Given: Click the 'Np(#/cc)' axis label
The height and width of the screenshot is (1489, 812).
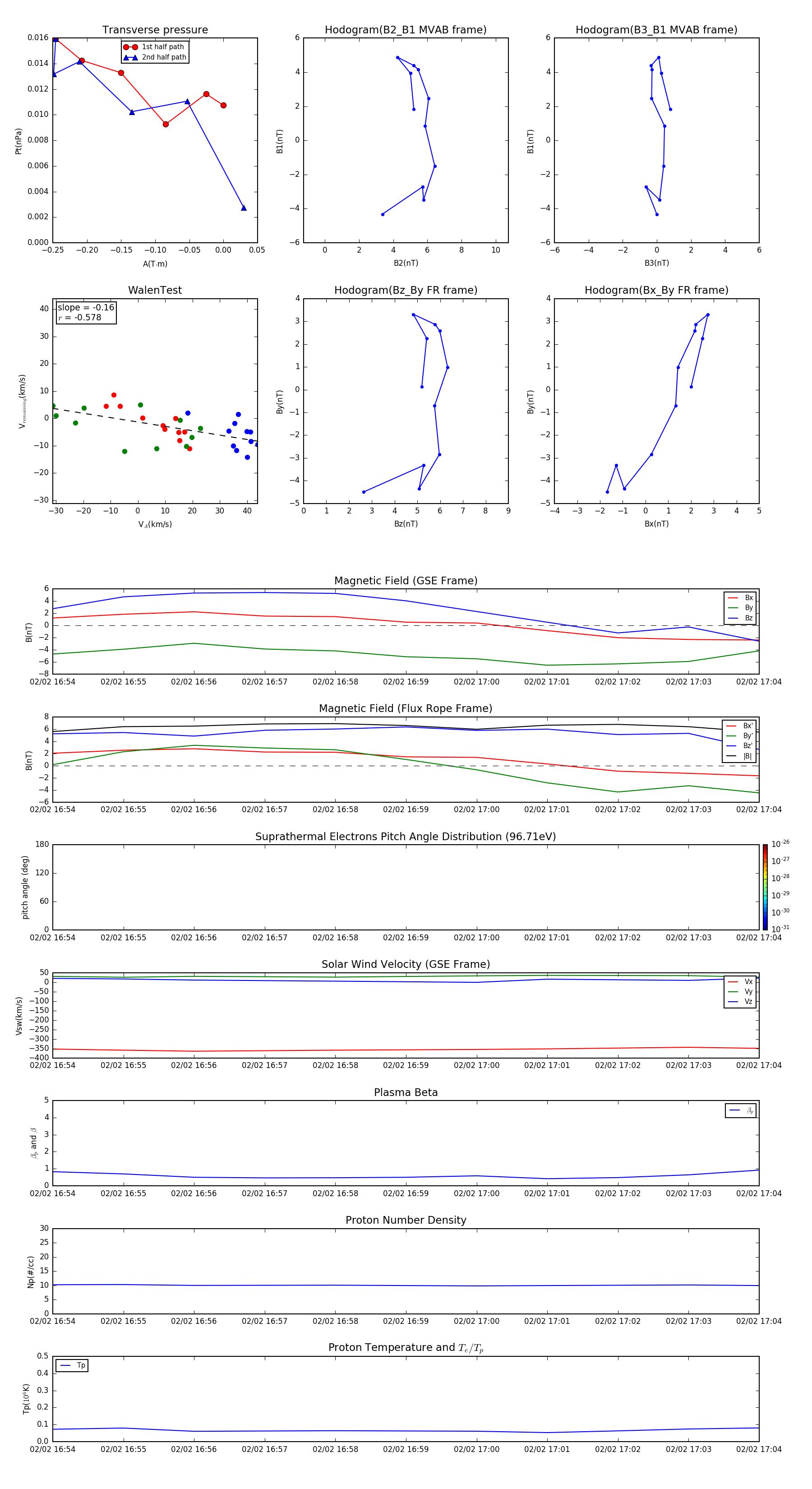Looking at the screenshot, I should pyautogui.click(x=30, y=1272).
